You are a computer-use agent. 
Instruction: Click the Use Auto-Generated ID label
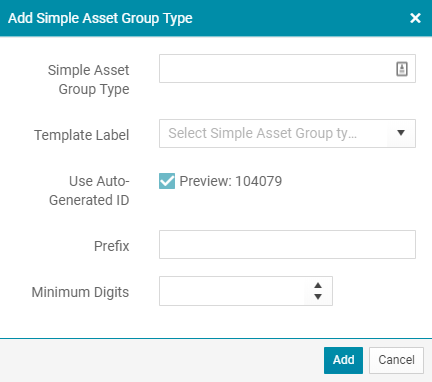(x=89, y=191)
